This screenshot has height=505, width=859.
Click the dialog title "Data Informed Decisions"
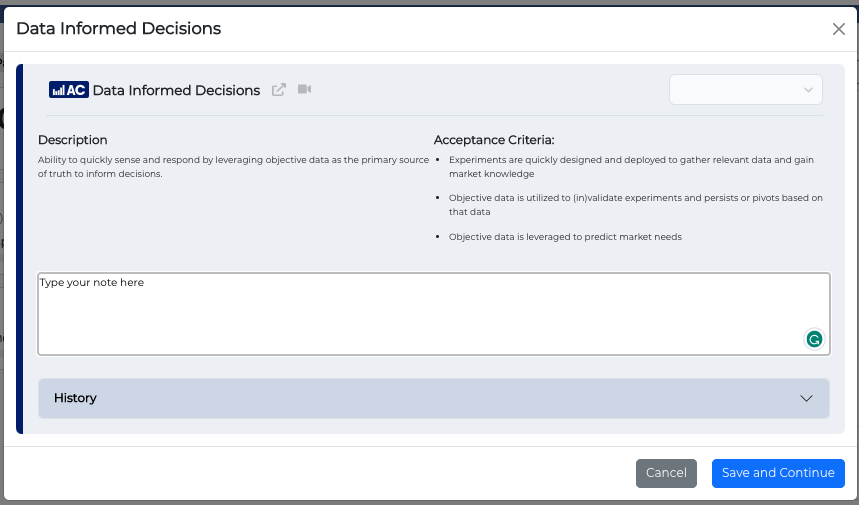point(119,29)
